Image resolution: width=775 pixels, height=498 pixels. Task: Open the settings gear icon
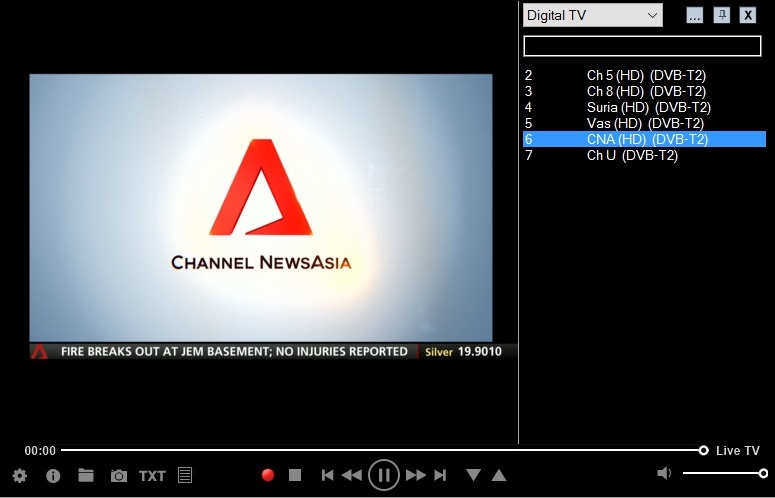(x=20, y=476)
